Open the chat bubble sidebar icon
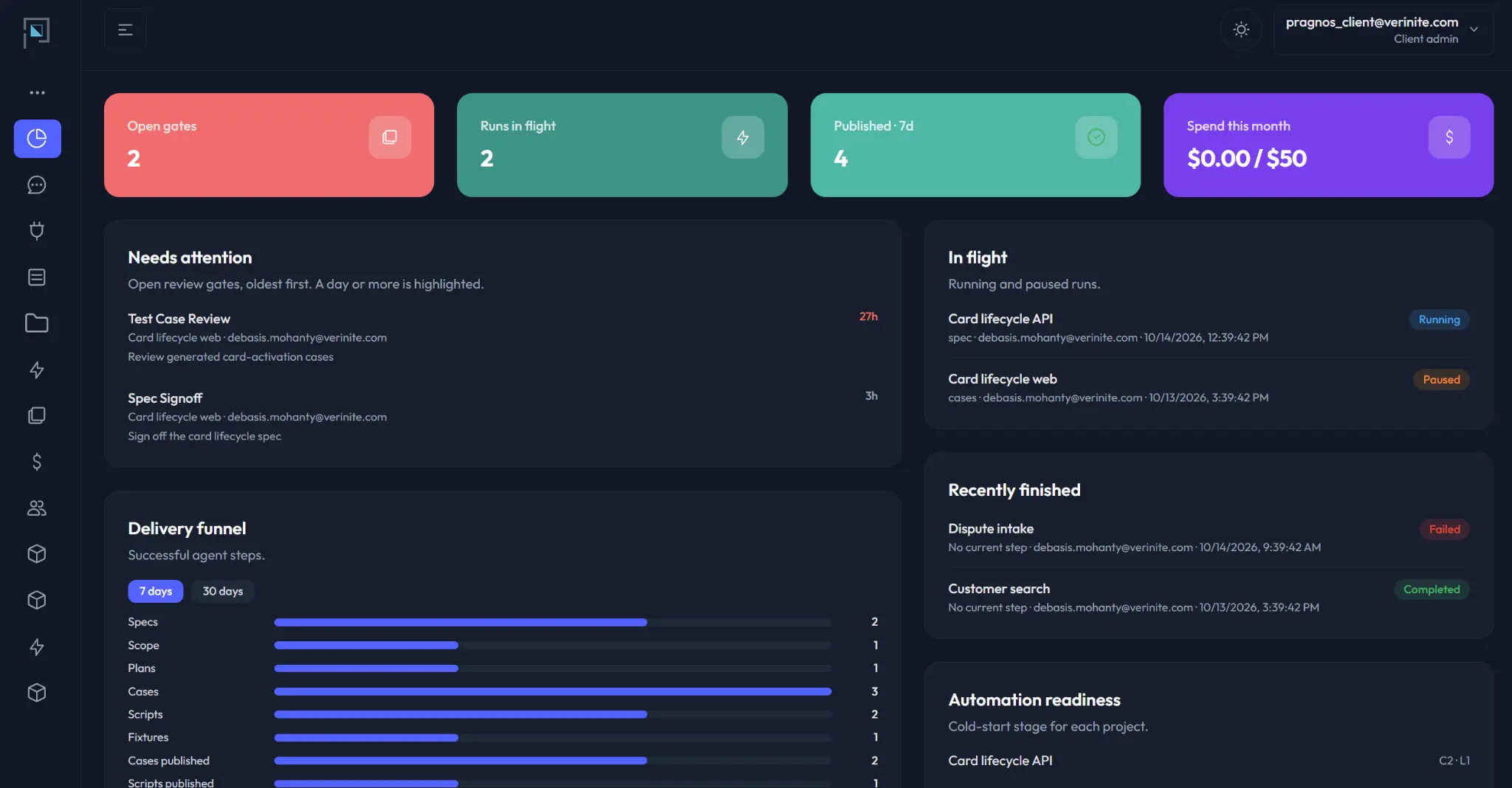This screenshot has height=788, width=1512. pos(37,185)
